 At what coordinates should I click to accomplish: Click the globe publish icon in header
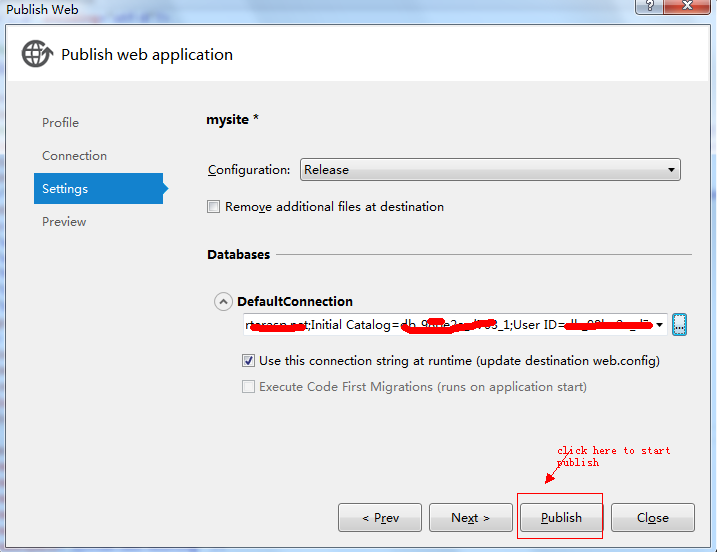tap(36, 54)
